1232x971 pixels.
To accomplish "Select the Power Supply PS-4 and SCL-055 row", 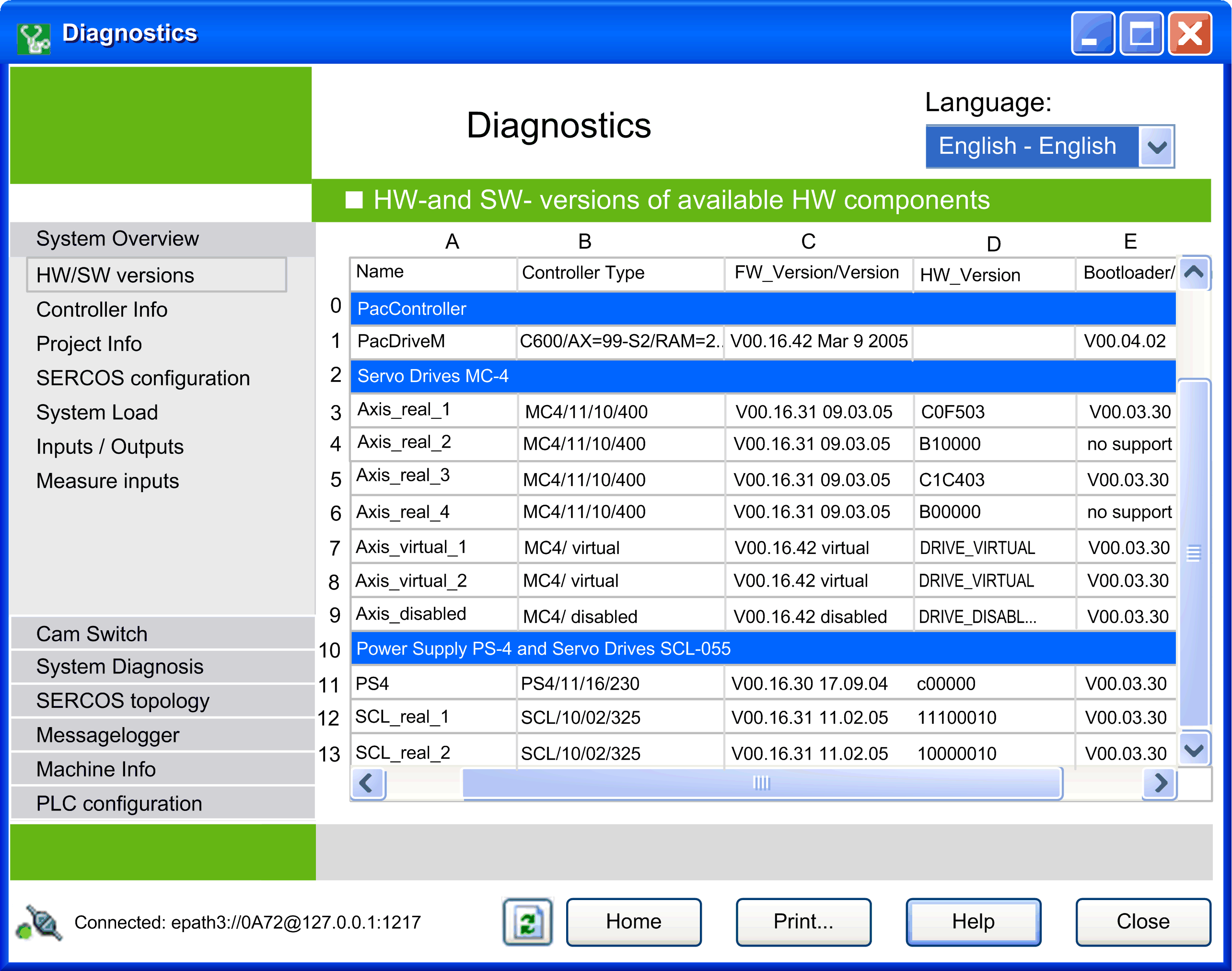I will (763, 648).
